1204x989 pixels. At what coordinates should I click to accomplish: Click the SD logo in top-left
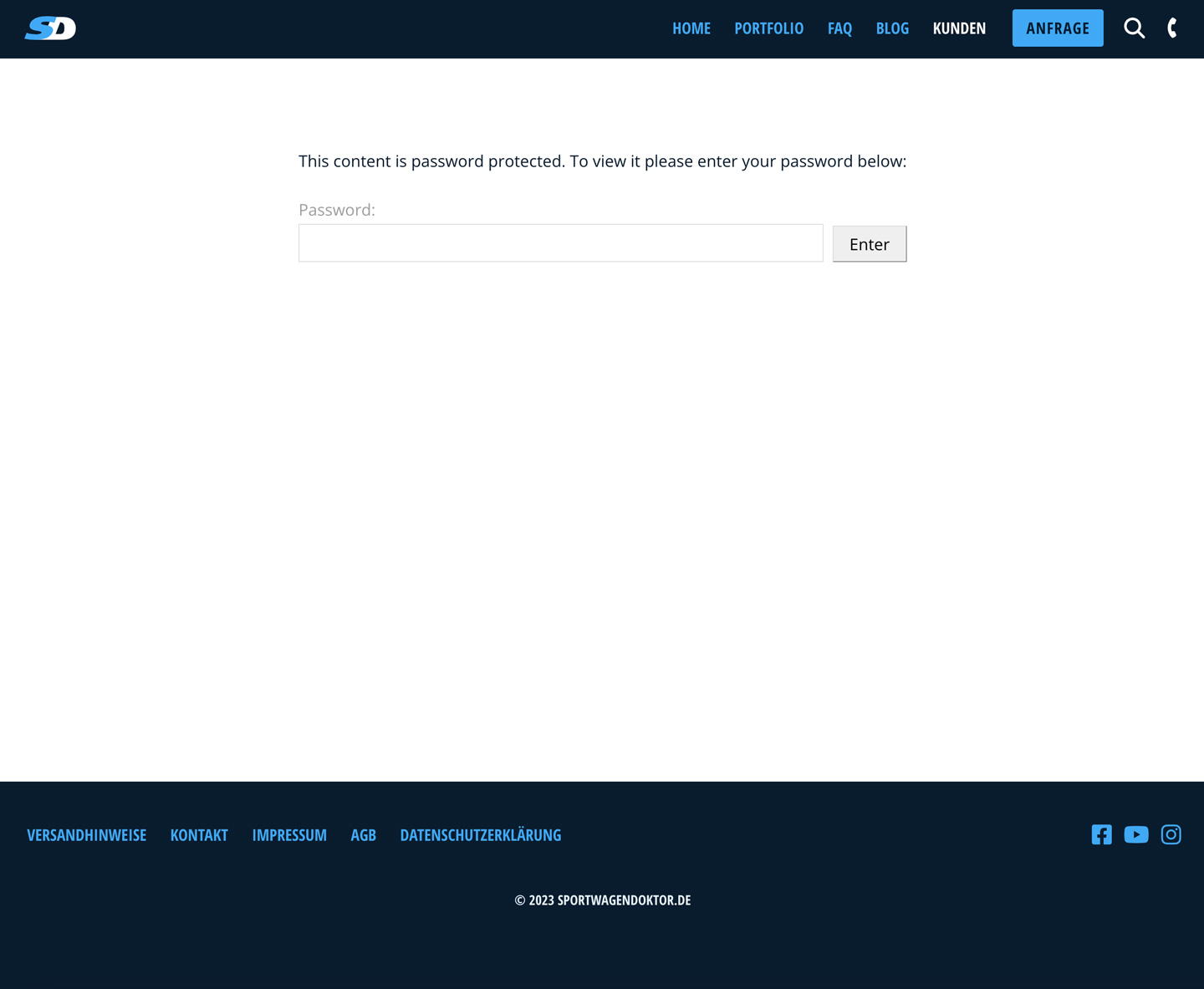(x=50, y=28)
